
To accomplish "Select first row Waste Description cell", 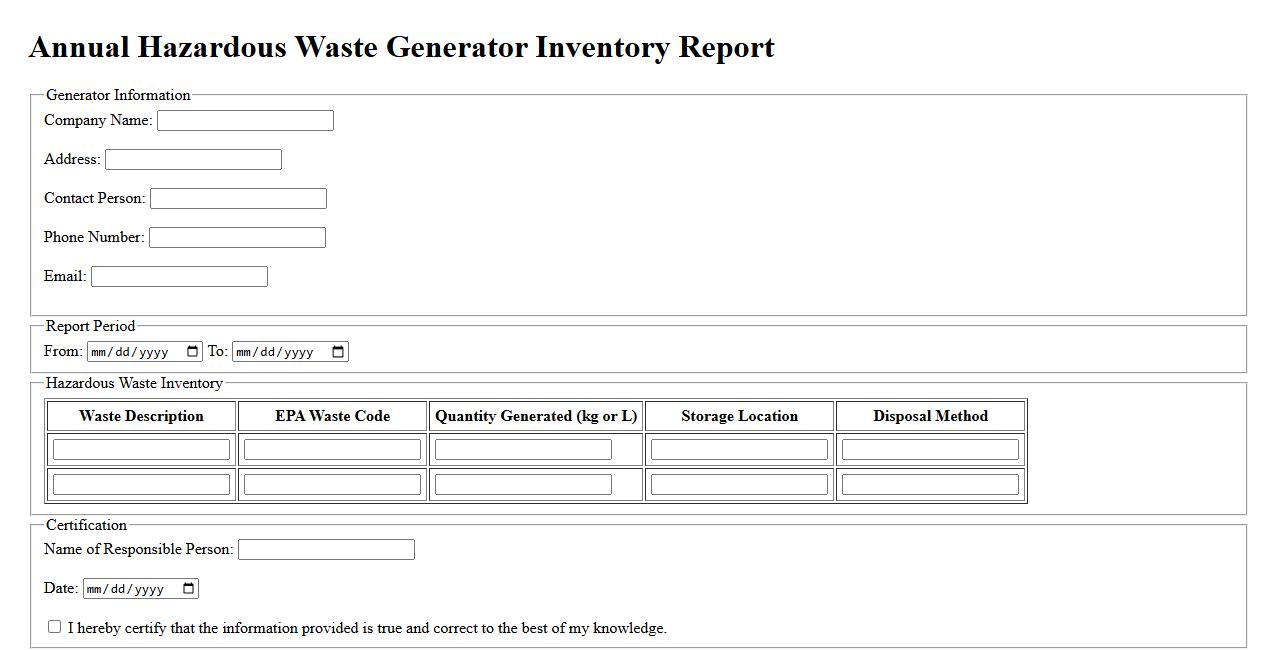I will tap(141, 450).
